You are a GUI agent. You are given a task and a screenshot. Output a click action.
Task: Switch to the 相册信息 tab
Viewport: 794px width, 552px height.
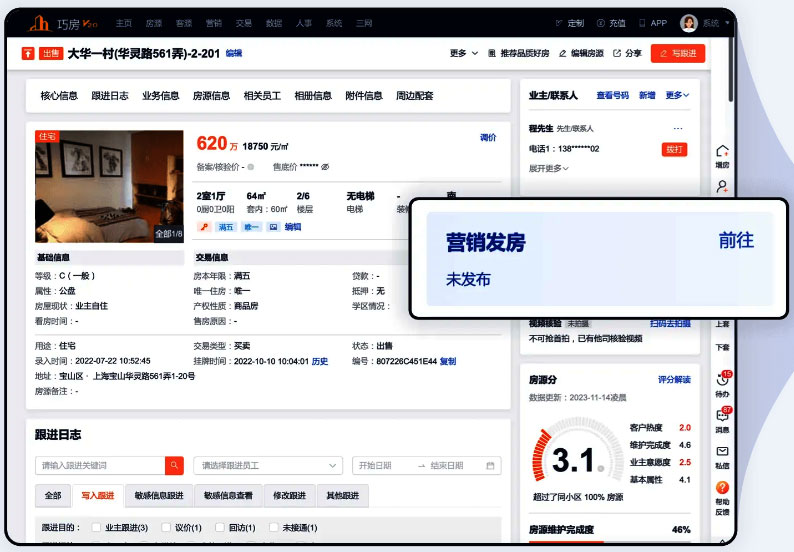(313, 96)
